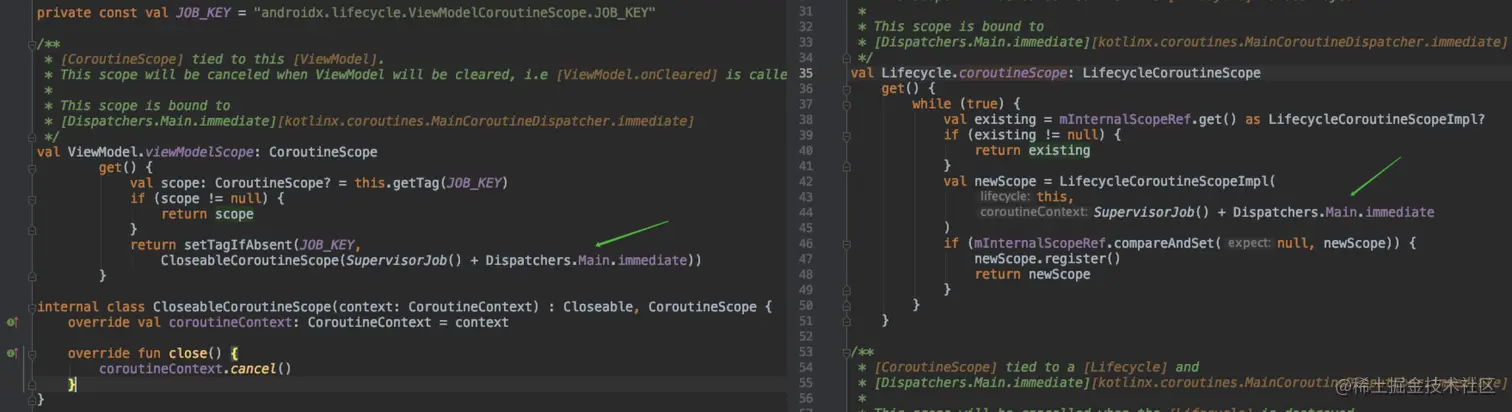Viewport: 1512px width, 412px height.
Task: Click LifecycleCoroutineScope return type on line 35
Action: 1171,73
